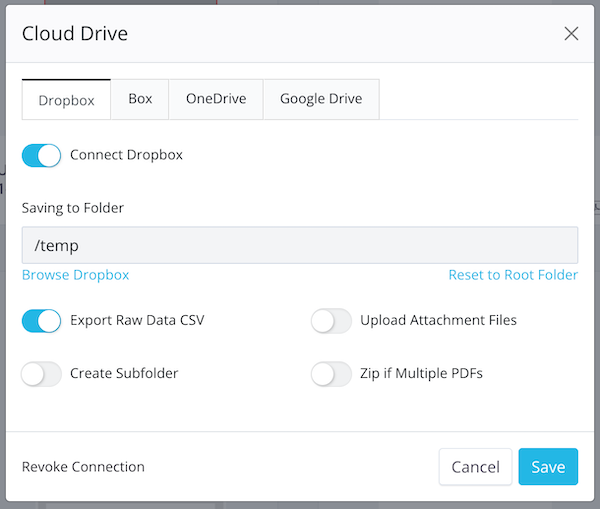Disable the Connect Dropbox switch
This screenshot has width=600, height=509.
pos(41,156)
